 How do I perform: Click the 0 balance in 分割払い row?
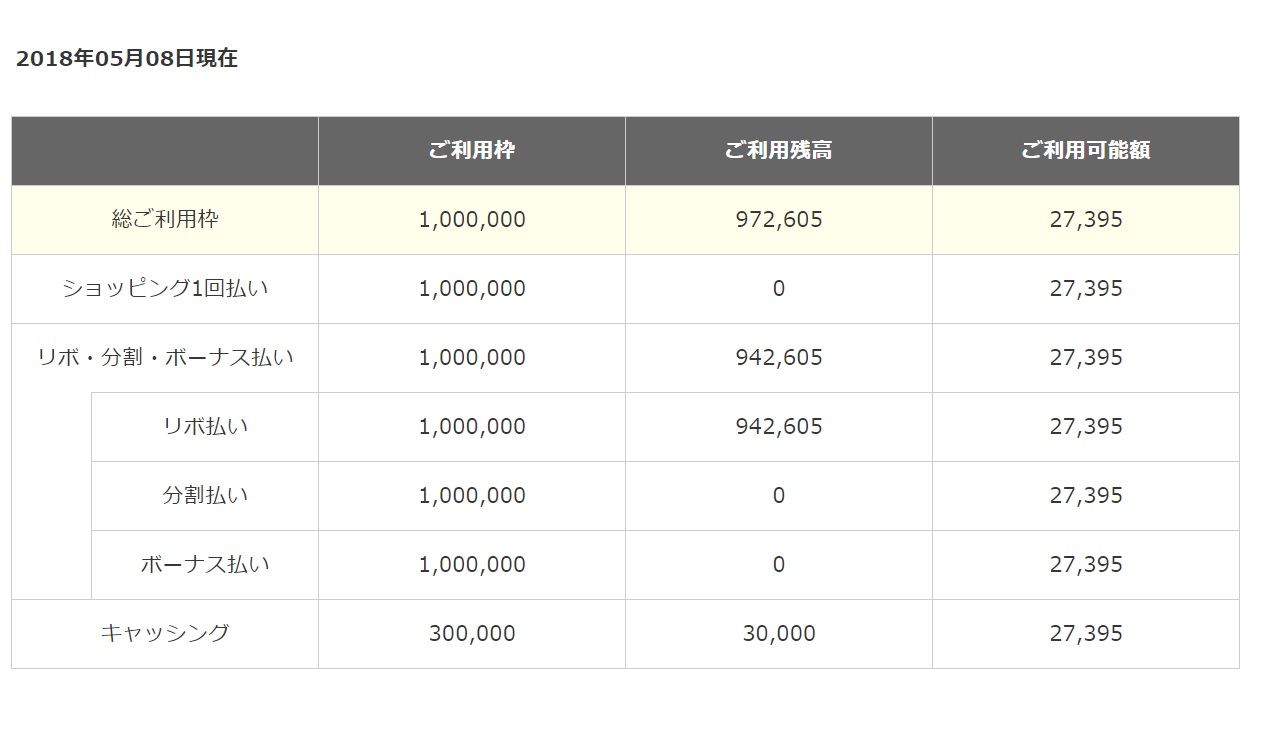tap(778, 496)
